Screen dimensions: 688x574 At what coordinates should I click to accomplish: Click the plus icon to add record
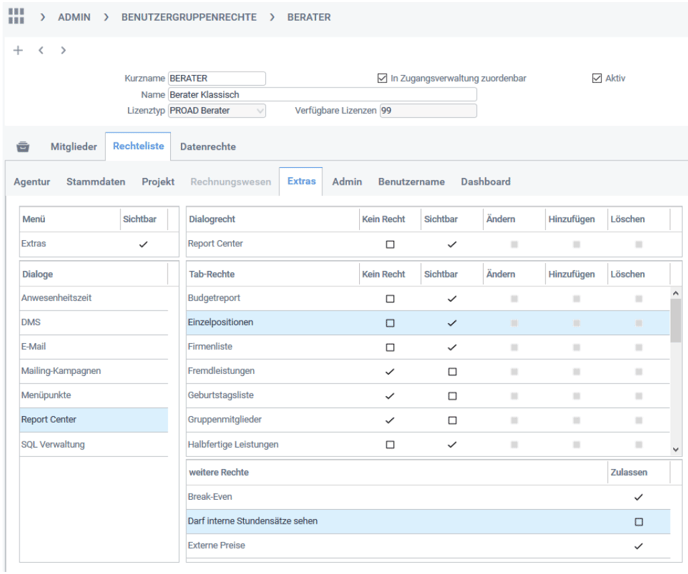click(x=18, y=50)
